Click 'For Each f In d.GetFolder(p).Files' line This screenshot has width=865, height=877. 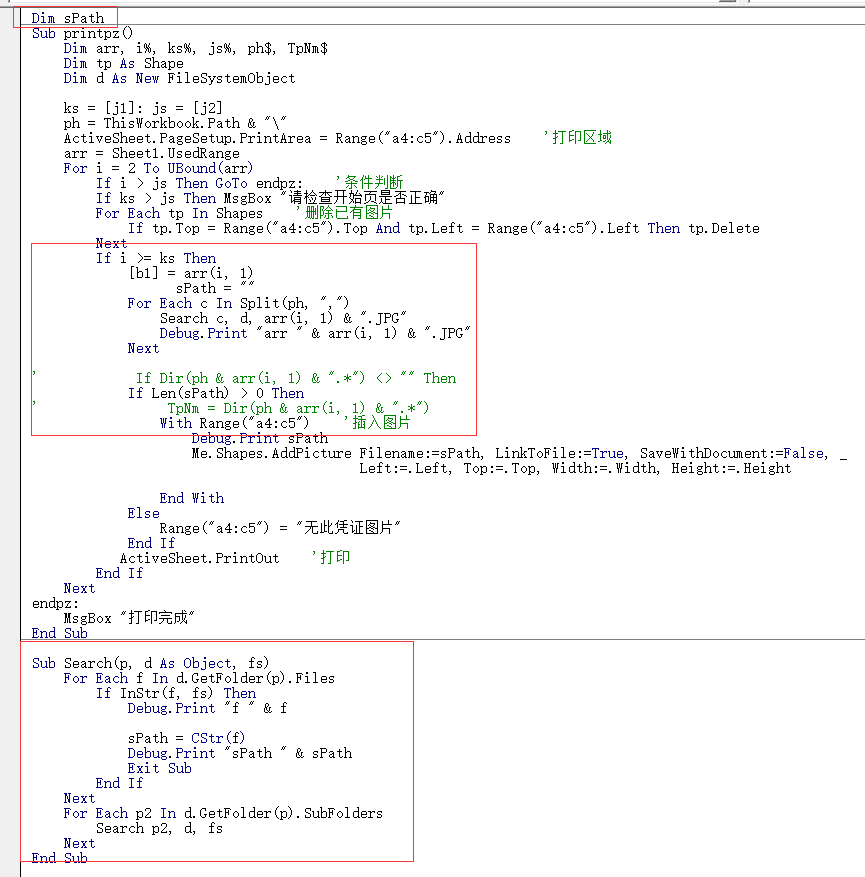(x=199, y=678)
